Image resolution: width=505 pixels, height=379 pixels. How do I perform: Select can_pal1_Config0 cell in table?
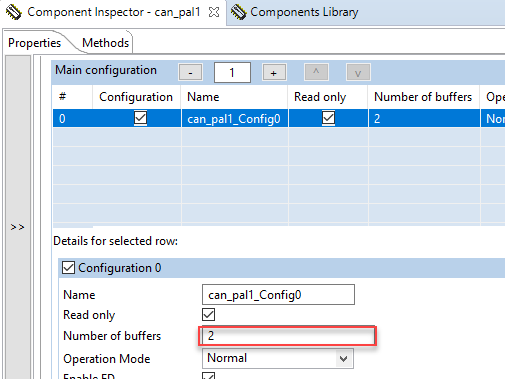pyautogui.click(x=235, y=119)
